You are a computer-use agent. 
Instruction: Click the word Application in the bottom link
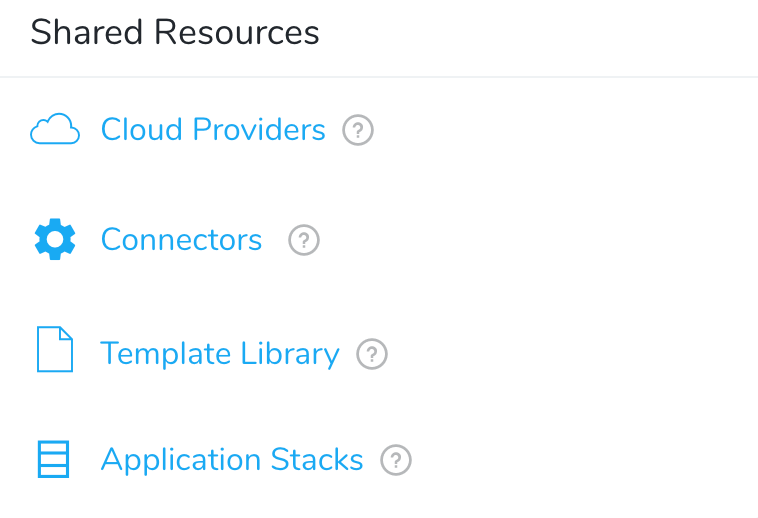[x=180, y=460]
